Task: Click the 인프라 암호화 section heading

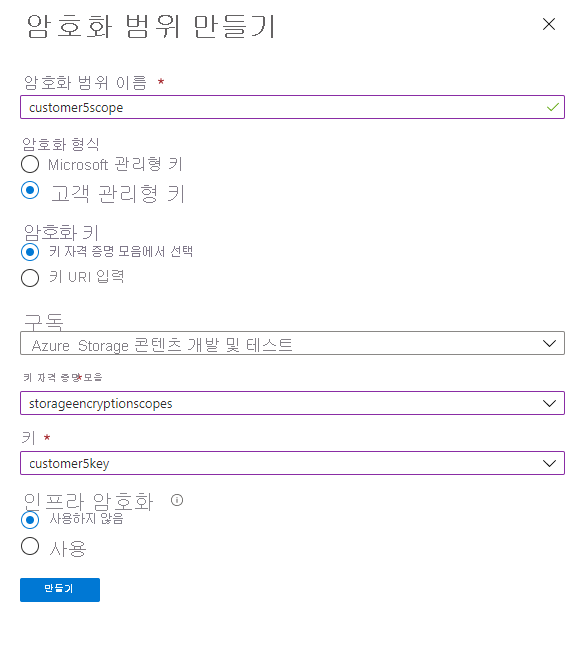Action: click(x=89, y=500)
